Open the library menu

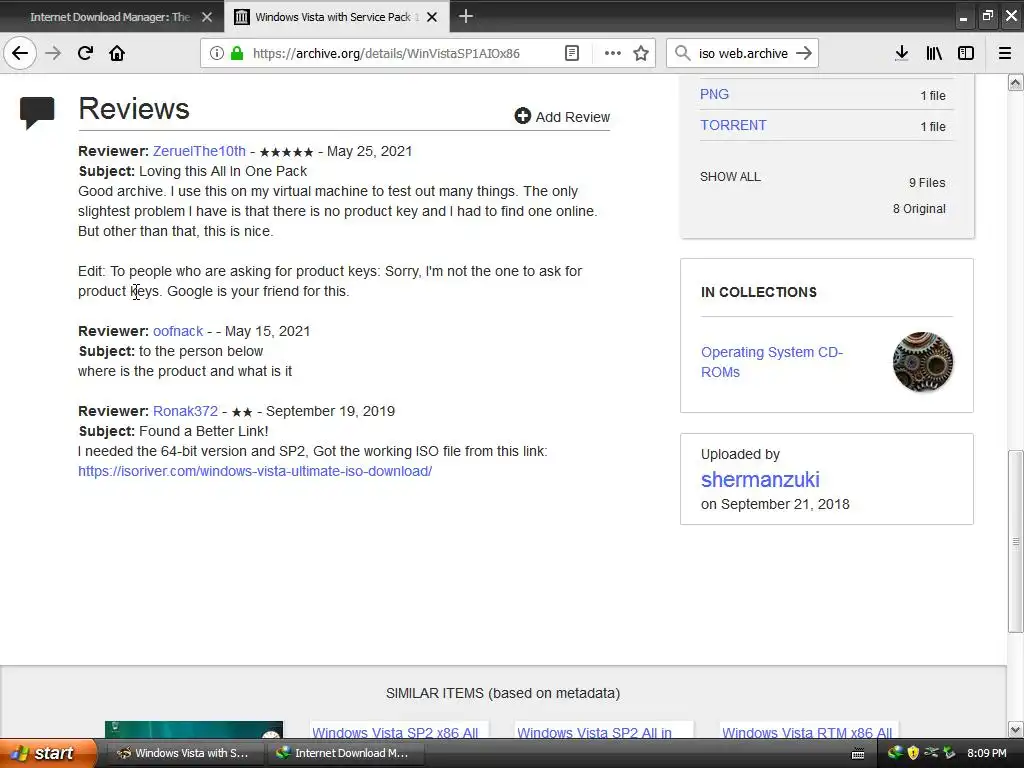click(934, 53)
